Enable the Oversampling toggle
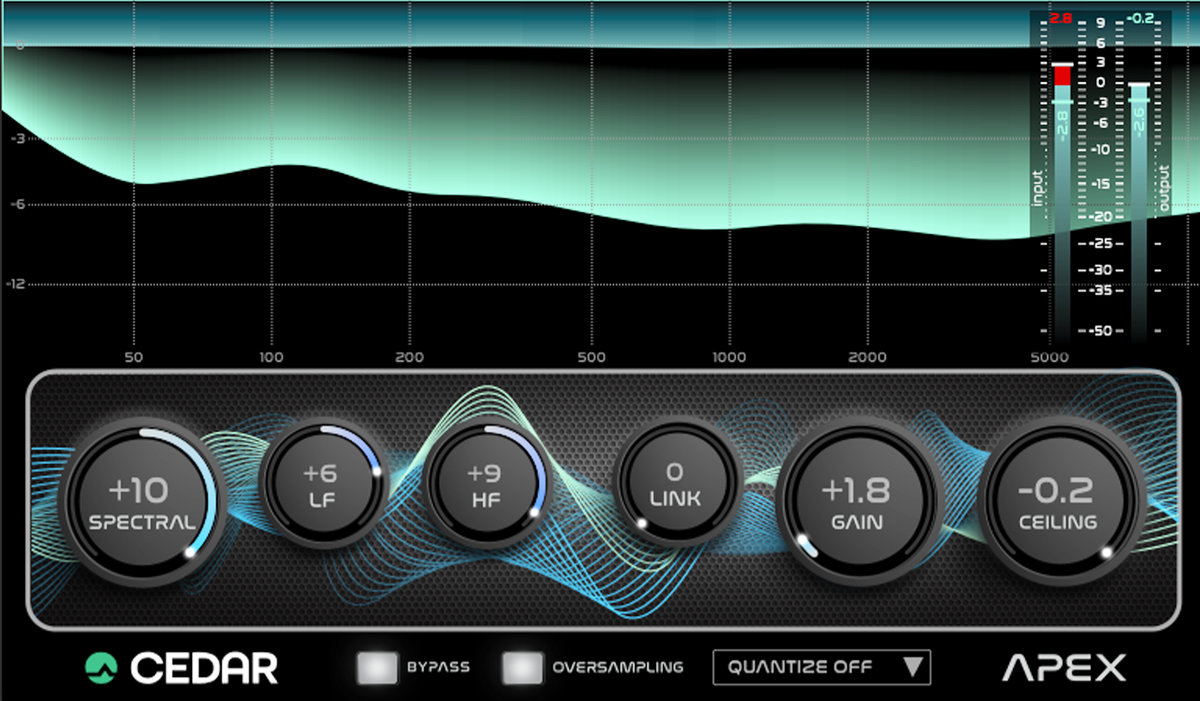This screenshot has width=1200, height=701. [x=520, y=667]
